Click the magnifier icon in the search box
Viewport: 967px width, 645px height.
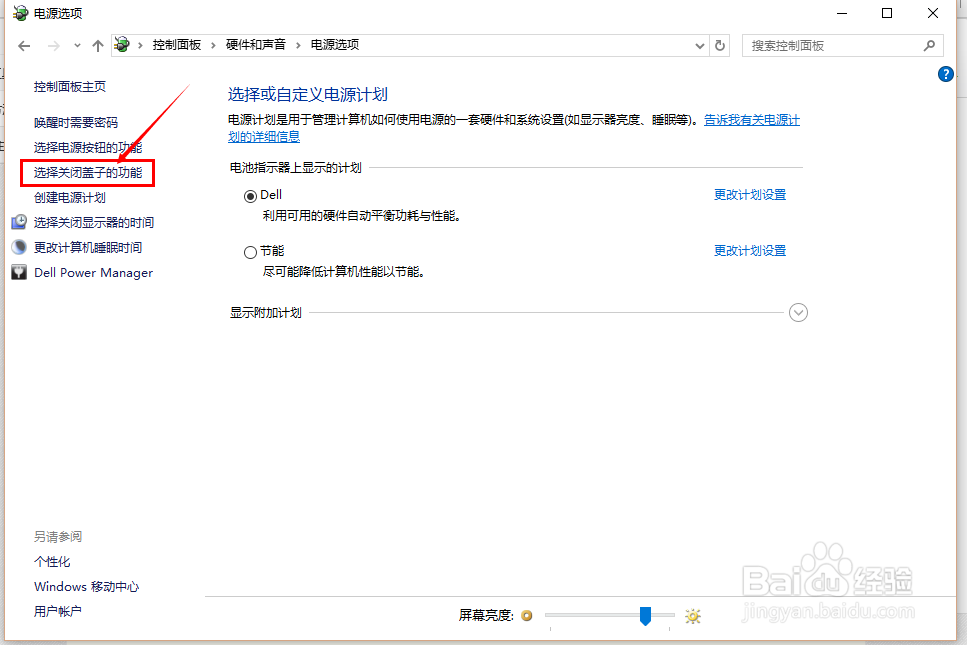(929, 45)
